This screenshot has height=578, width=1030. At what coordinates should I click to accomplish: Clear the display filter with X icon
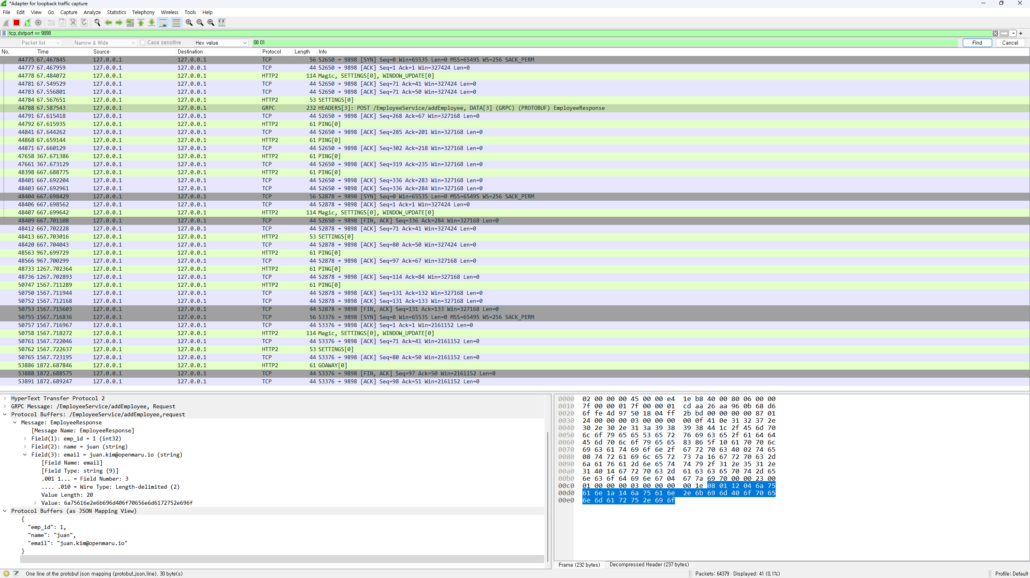pyautogui.click(x=995, y=33)
